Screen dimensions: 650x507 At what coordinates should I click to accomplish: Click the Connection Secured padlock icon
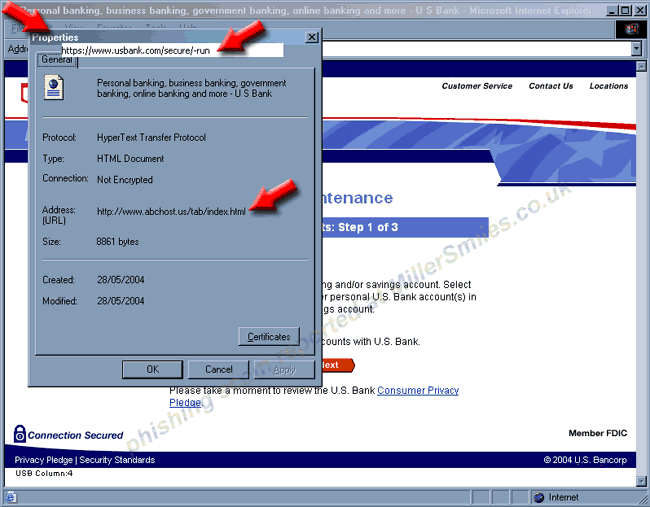coord(19,434)
